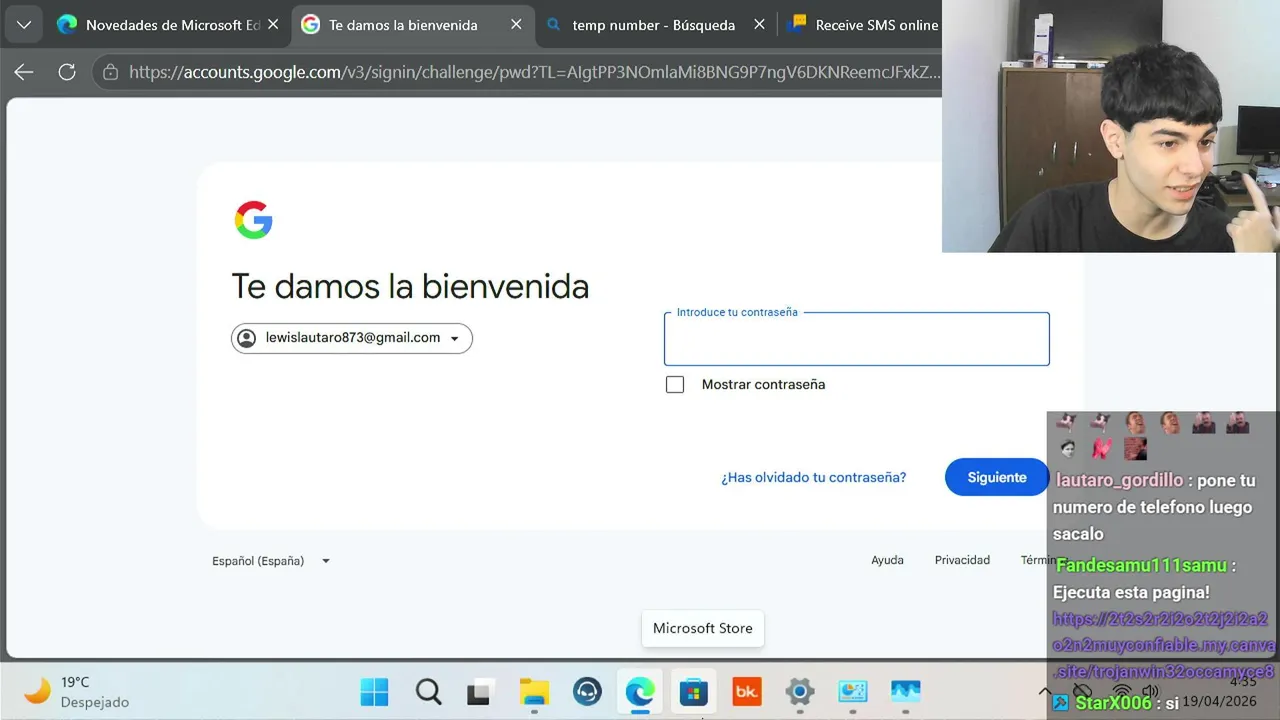This screenshot has width=1280, height=720.
Task: Focus the accounts.google.com address bar
Action: [535, 72]
